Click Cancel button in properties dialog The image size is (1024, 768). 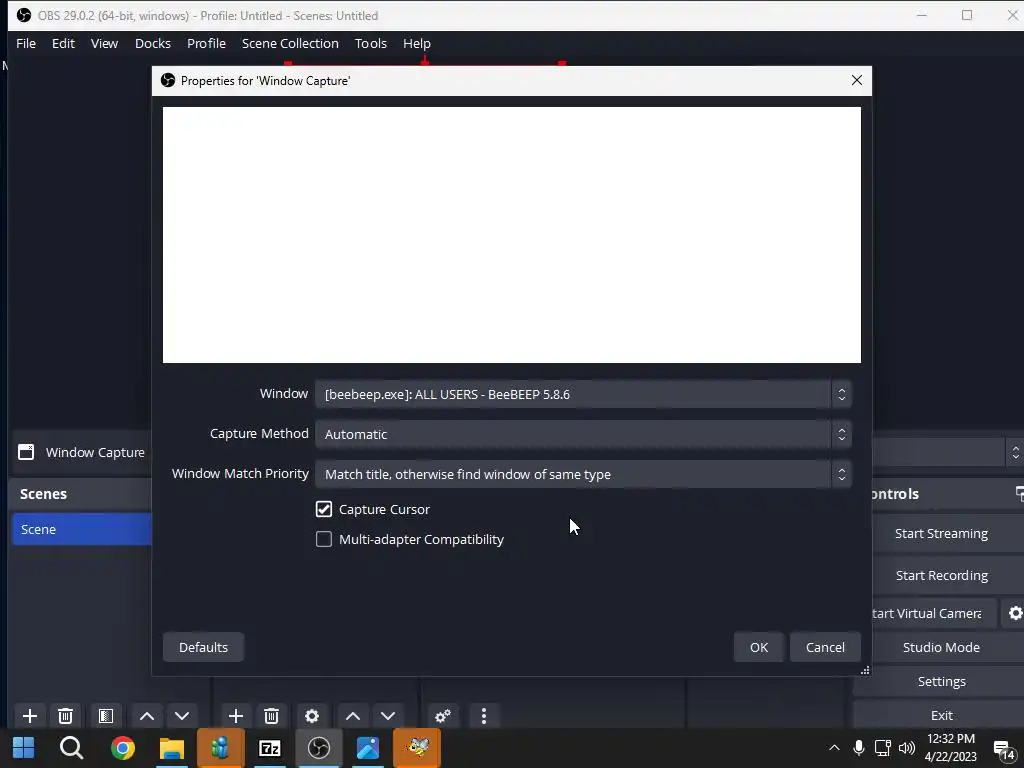point(825,647)
